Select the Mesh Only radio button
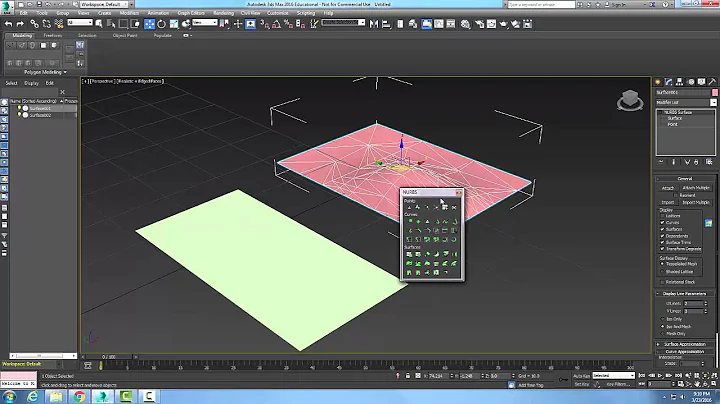Viewport: 720px width, 404px height. [x=663, y=334]
